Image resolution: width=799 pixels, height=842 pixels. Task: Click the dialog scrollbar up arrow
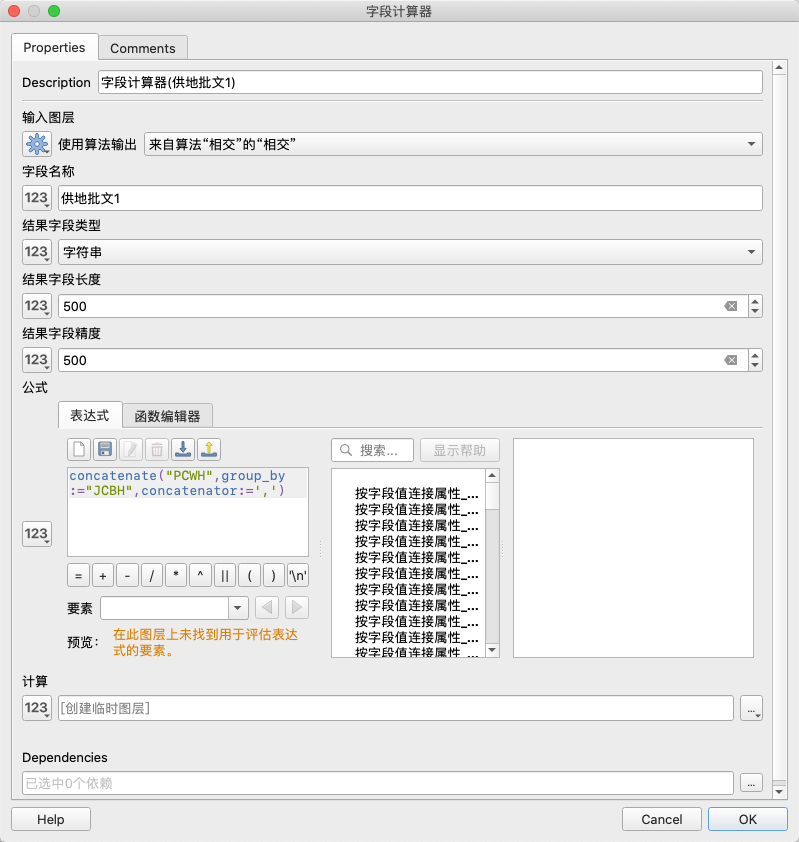coord(779,67)
